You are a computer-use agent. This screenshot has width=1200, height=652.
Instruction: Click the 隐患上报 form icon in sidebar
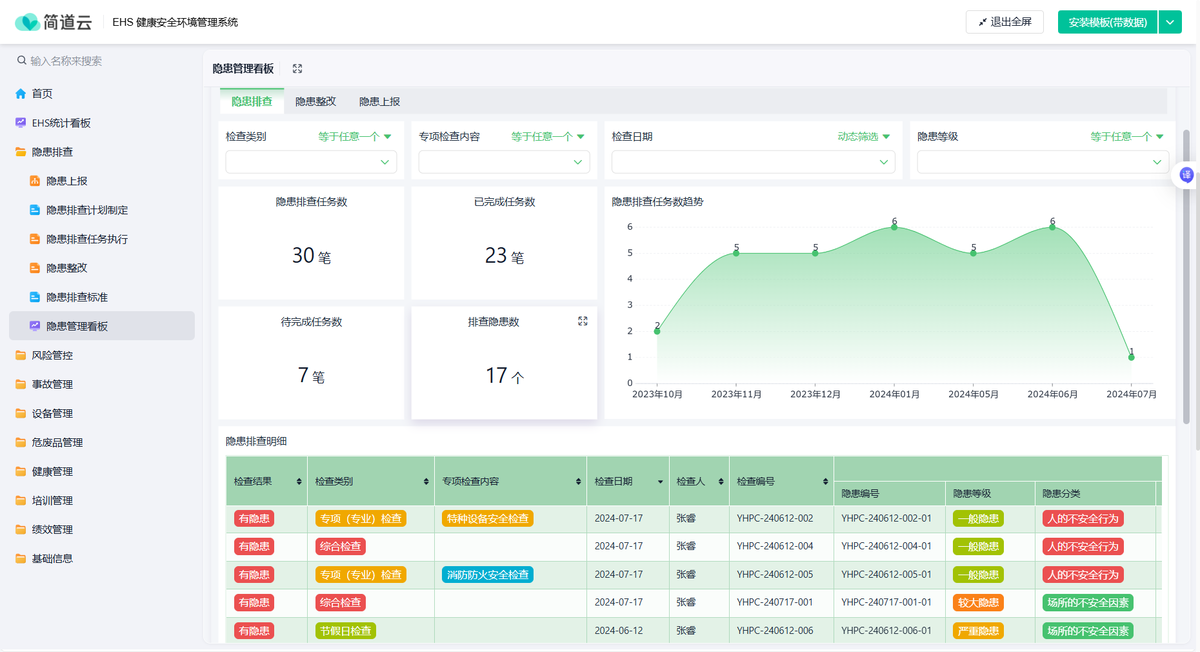click(x=35, y=181)
